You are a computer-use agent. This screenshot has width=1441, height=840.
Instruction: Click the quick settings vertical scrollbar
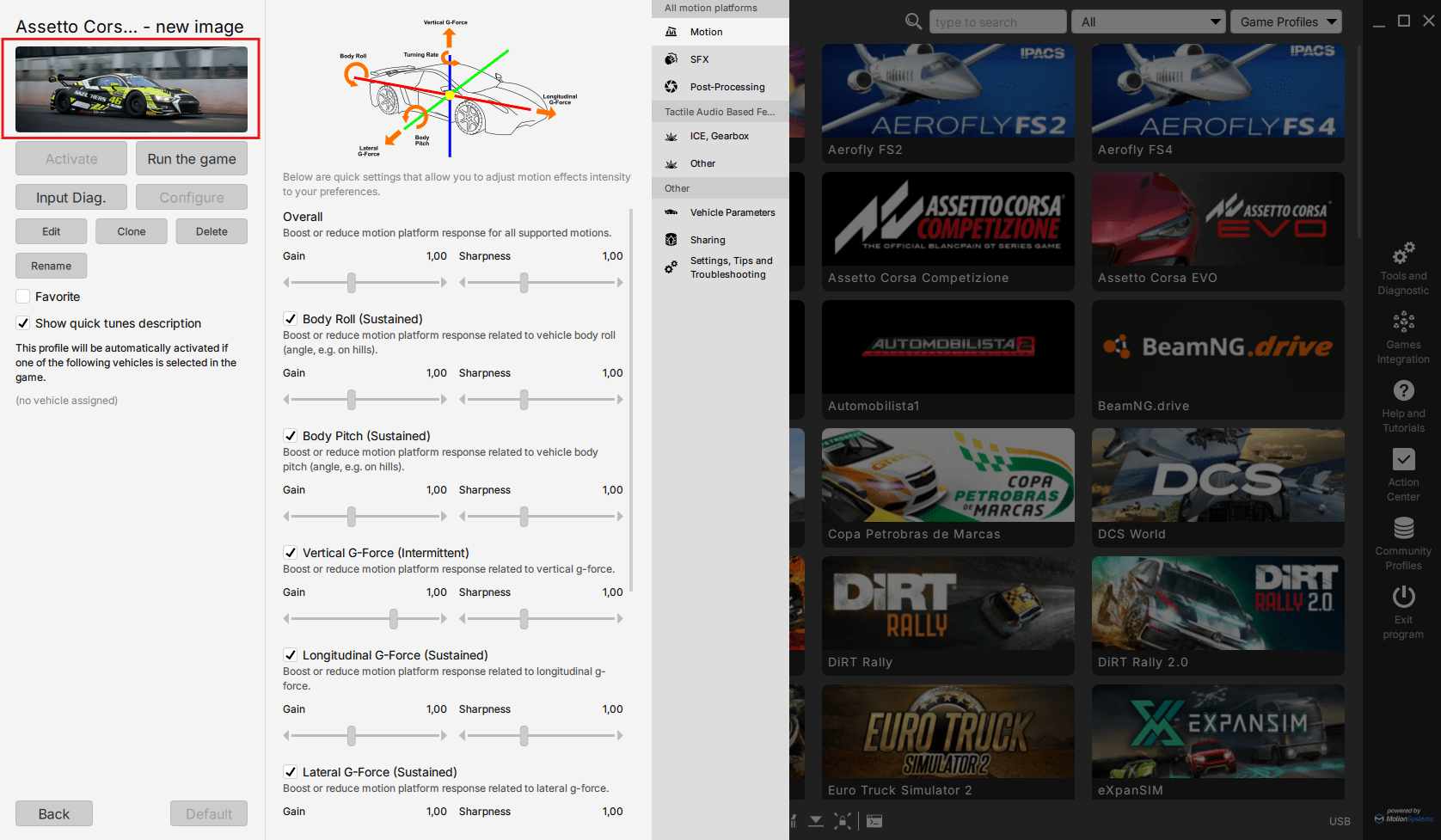point(631,400)
